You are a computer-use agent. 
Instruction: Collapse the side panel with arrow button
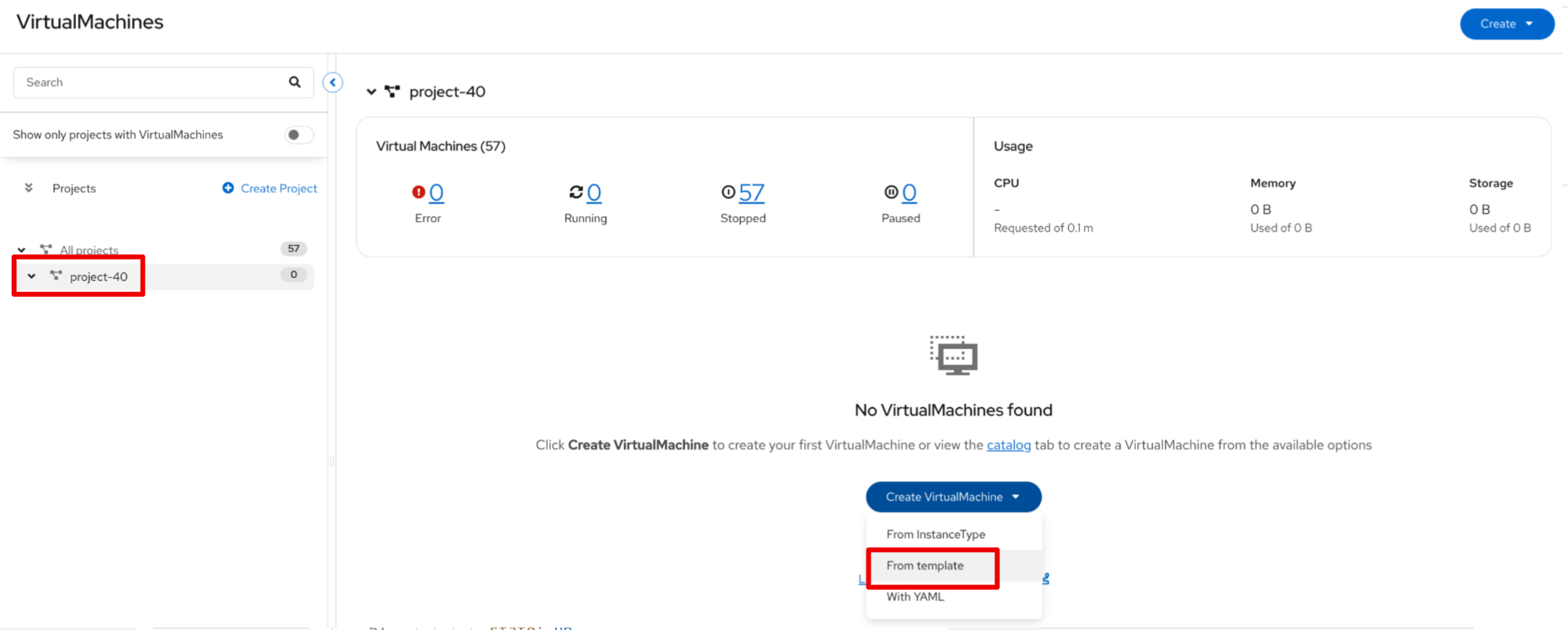(x=333, y=82)
